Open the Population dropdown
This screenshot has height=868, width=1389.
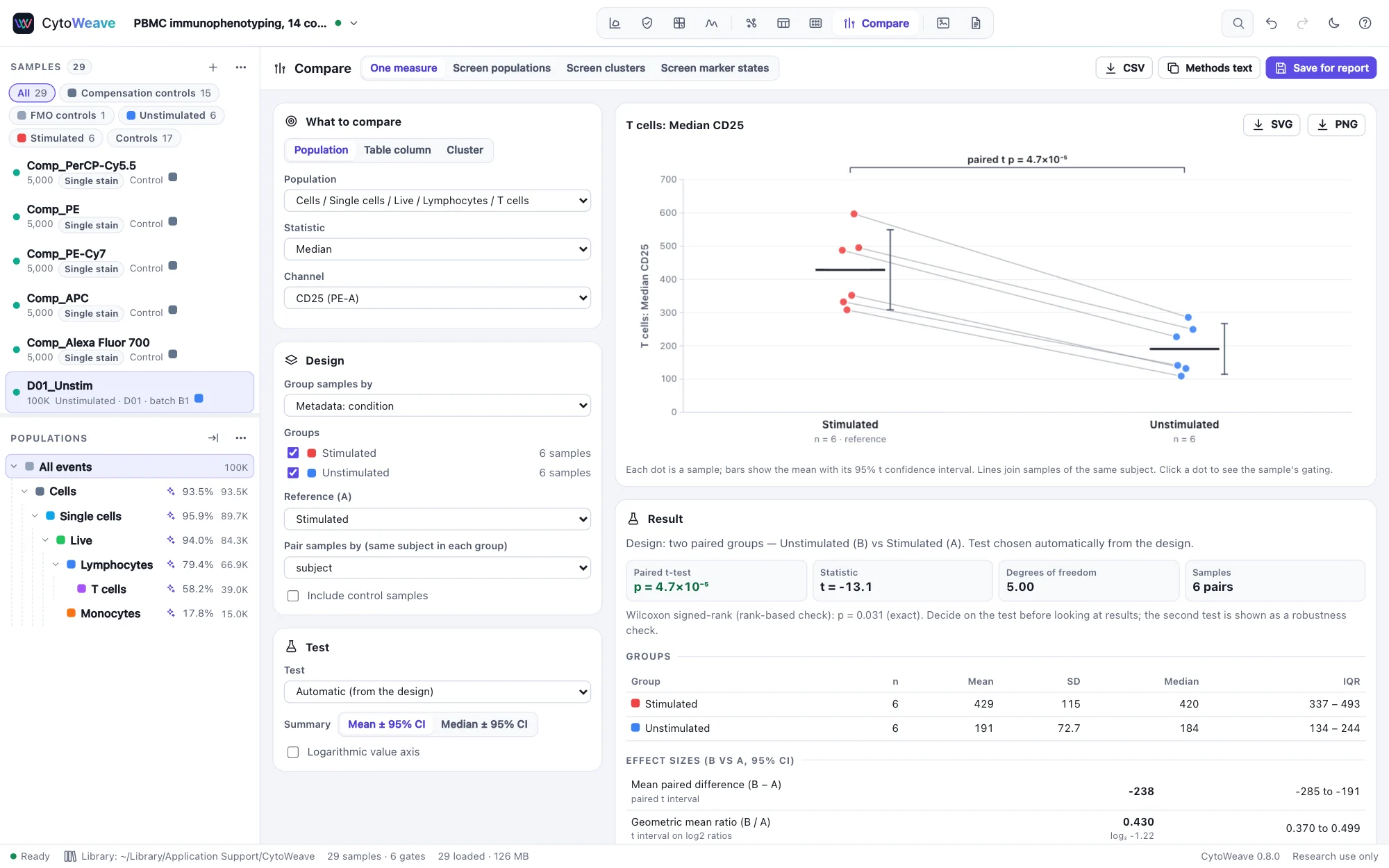[x=438, y=201]
